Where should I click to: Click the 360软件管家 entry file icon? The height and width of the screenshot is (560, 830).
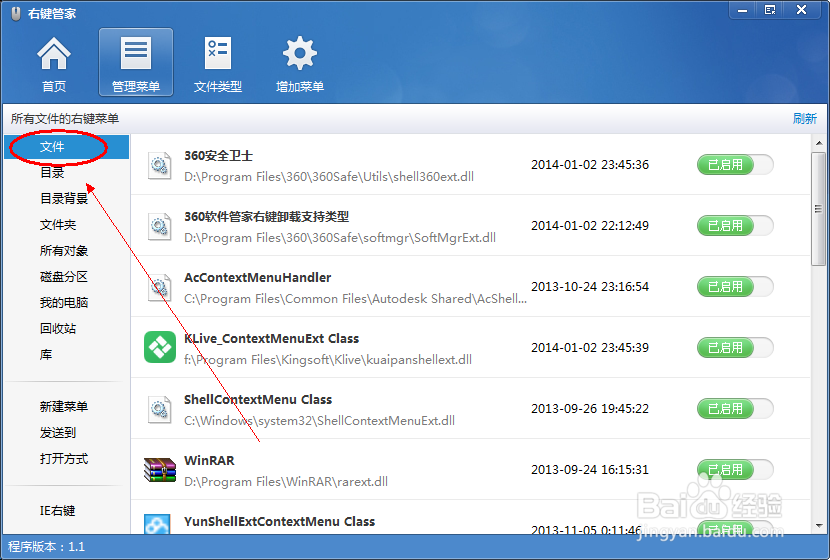point(159,227)
